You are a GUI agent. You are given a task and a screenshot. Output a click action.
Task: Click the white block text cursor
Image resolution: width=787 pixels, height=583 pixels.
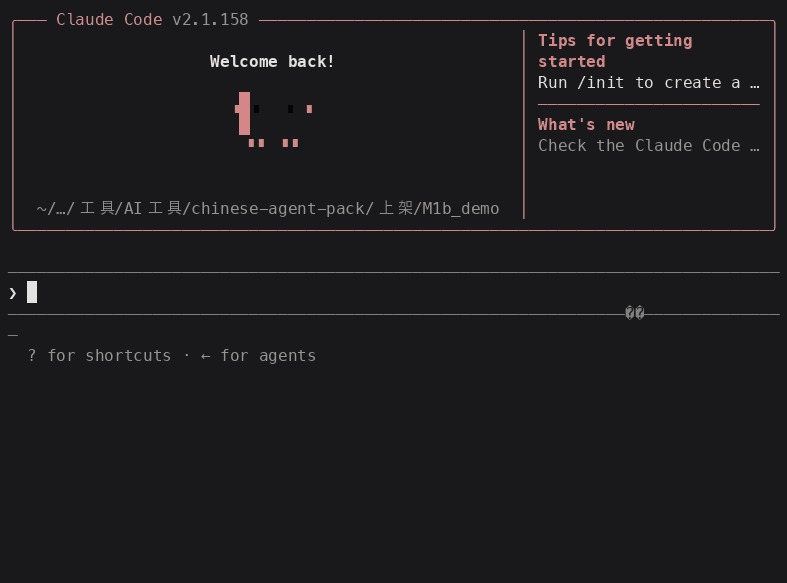click(x=32, y=292)
